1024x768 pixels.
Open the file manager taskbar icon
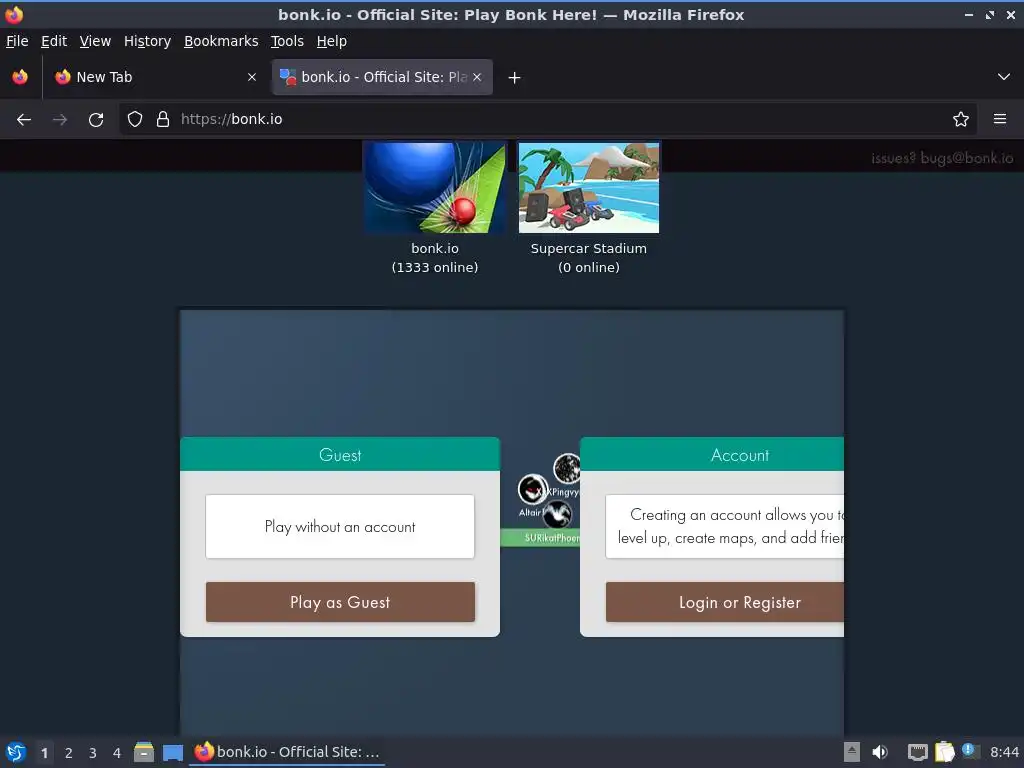[144, 752]
